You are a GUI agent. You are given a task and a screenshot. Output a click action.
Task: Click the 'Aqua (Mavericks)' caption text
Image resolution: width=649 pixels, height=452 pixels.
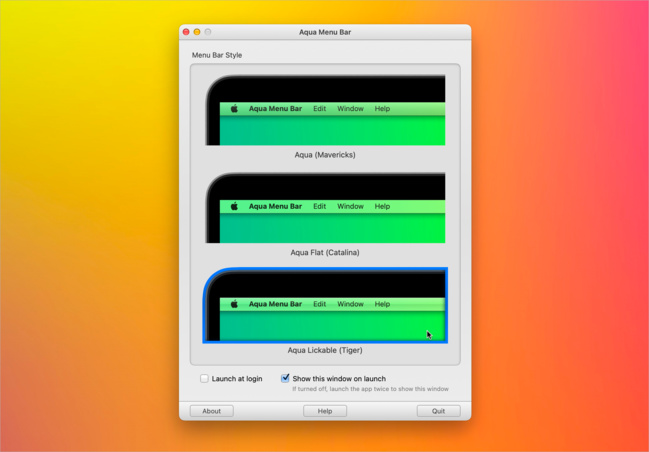(x=325, y=155)
